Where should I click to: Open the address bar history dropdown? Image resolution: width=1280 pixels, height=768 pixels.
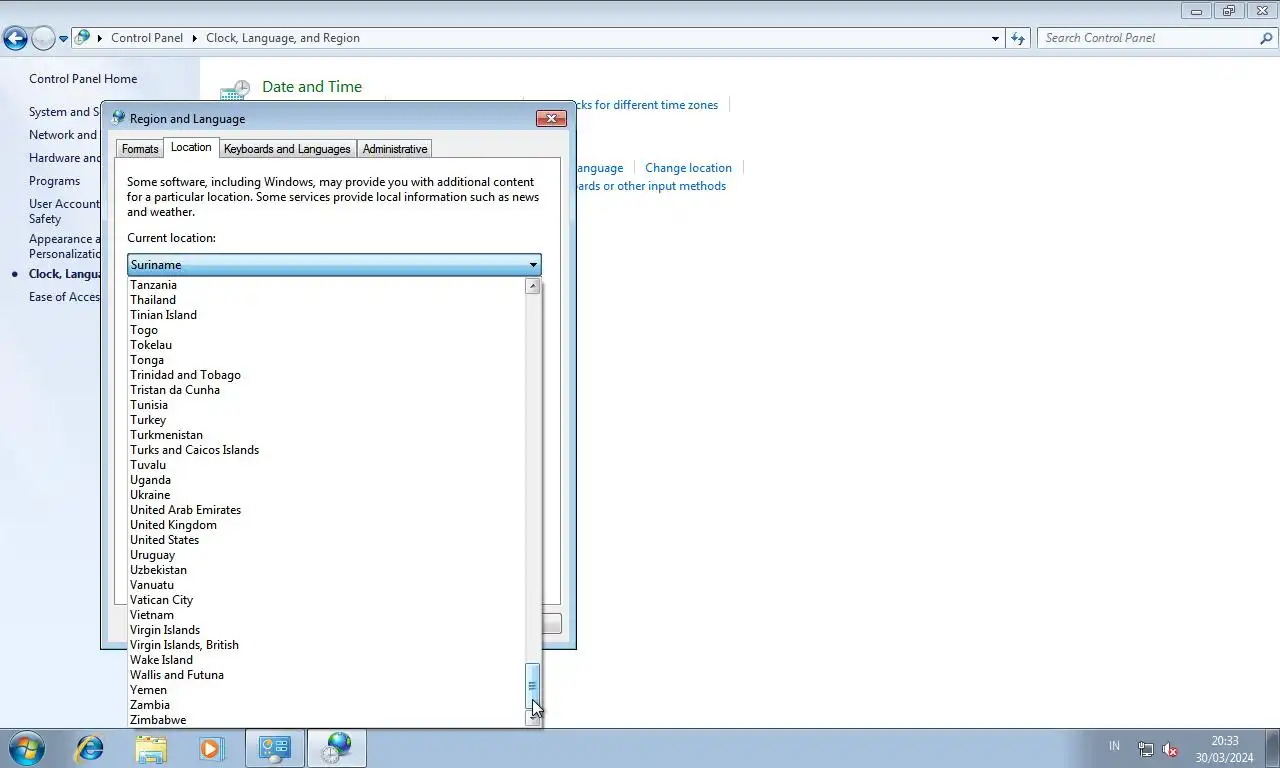point(995,38)
